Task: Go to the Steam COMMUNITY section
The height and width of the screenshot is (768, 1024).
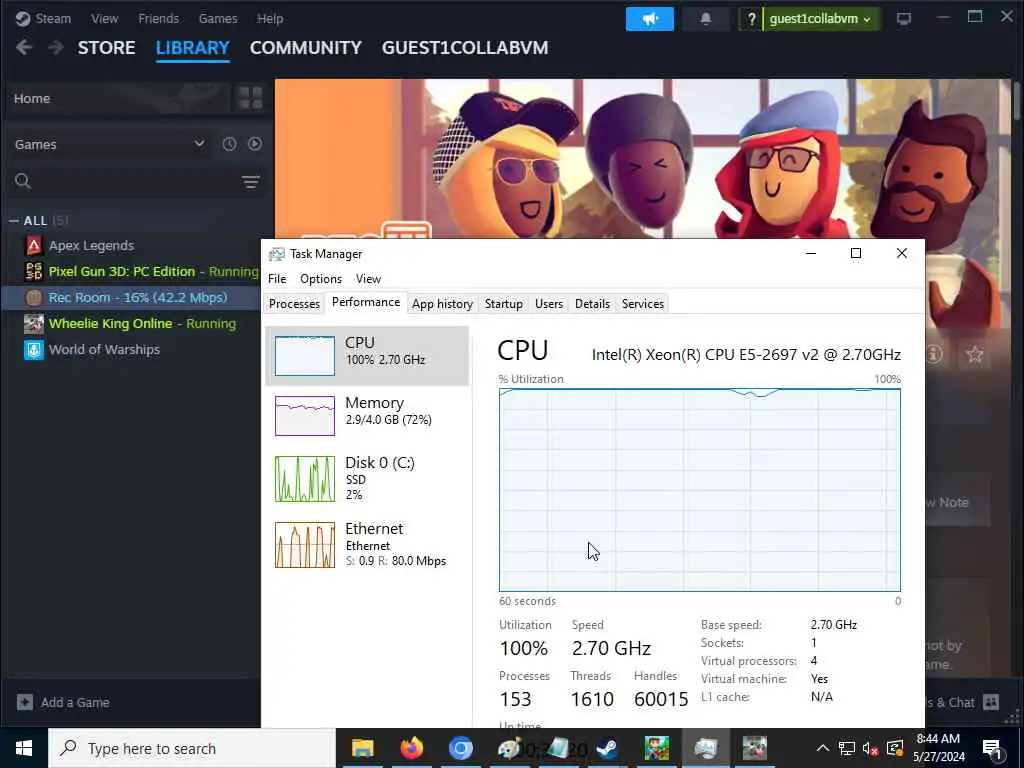Action: (306, 48)
